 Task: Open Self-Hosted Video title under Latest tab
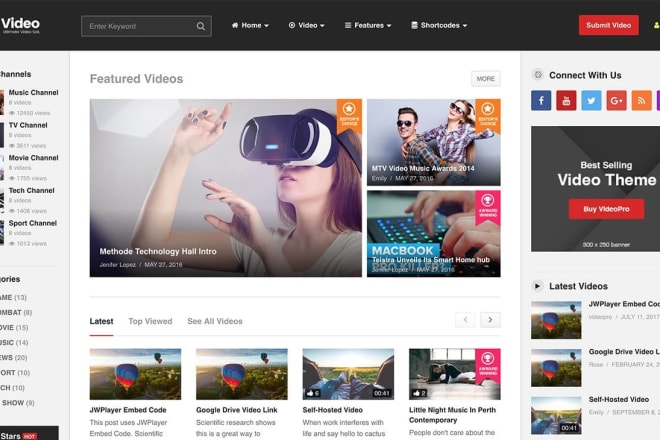click(333, 410)
